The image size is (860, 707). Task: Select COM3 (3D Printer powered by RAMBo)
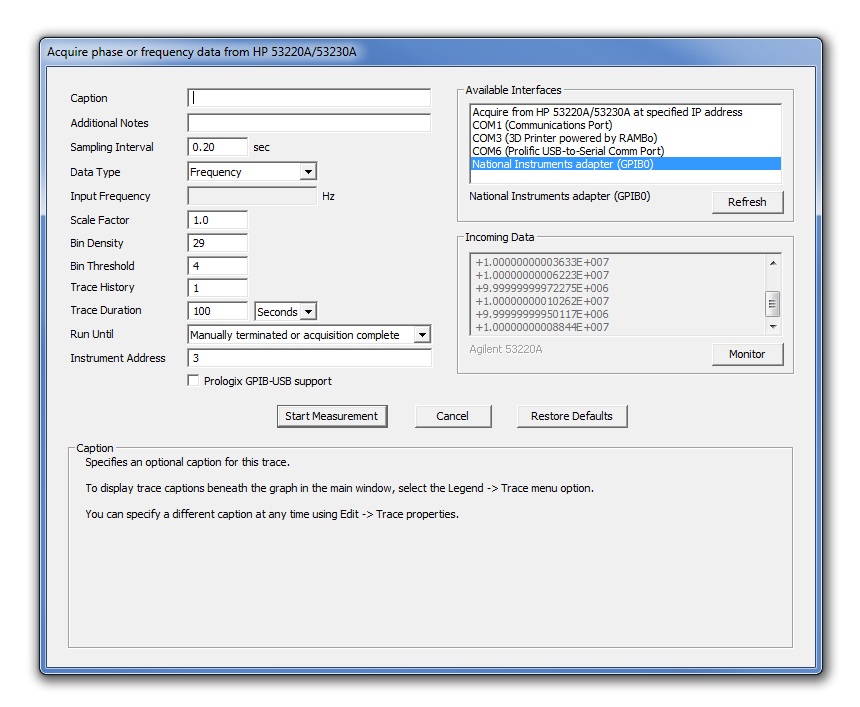pos(625,138)
